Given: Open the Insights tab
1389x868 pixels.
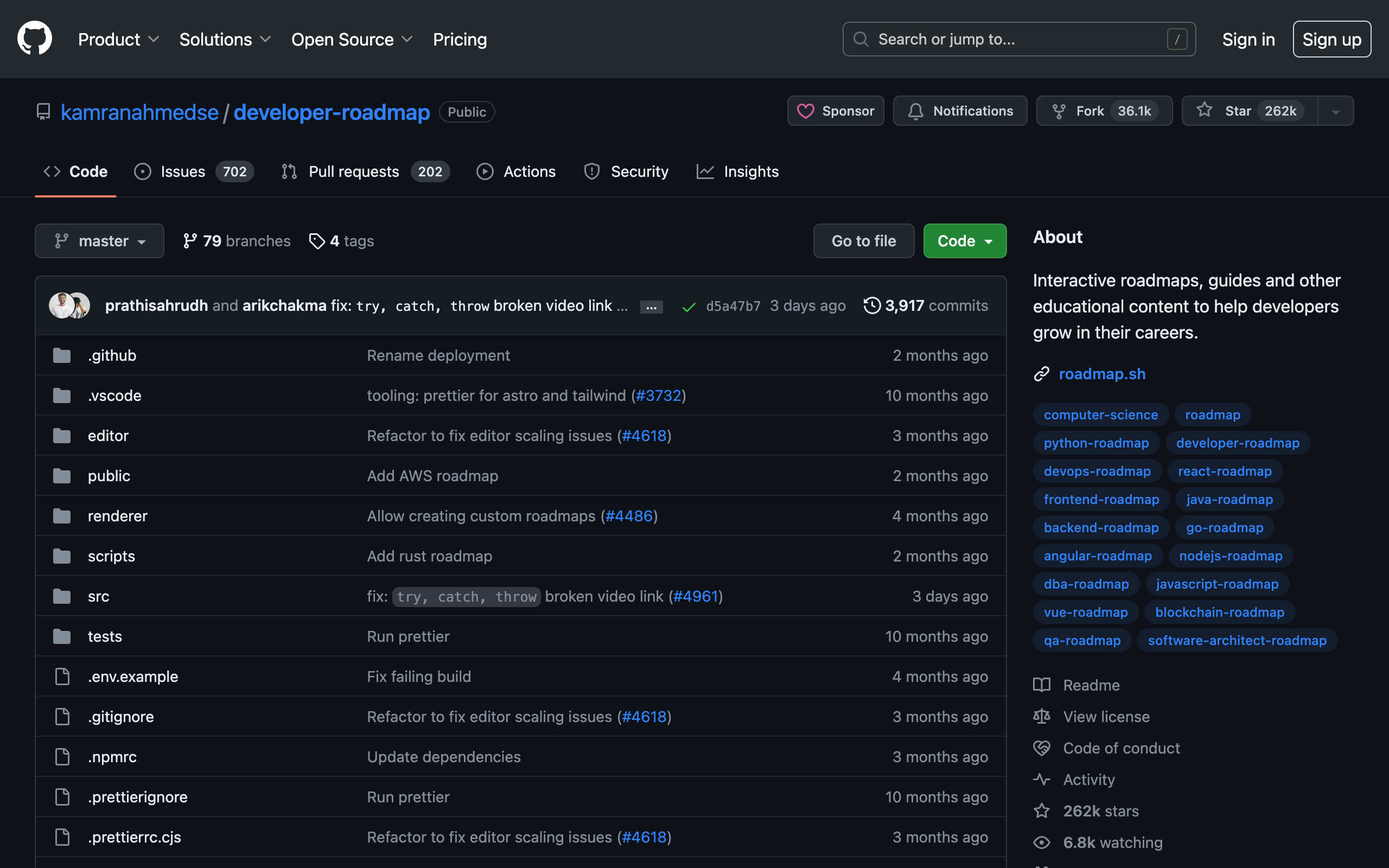Looking at the screenshot, I should coord(737,171).
